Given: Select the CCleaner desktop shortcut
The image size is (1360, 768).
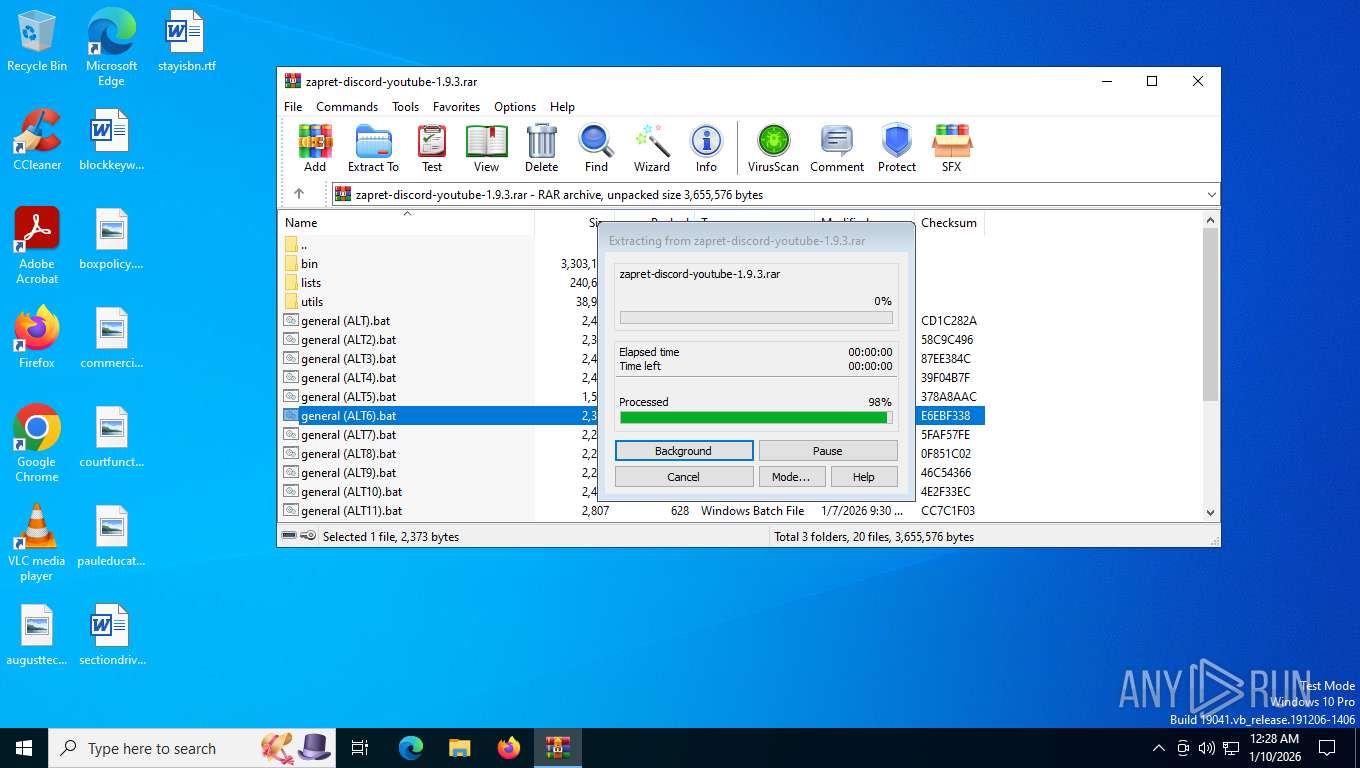Looking at the screenshot, I should 37,140.
